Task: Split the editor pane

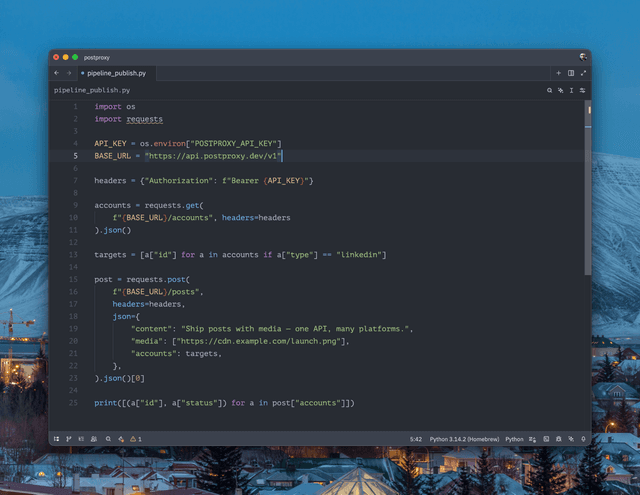Action: (571, 73)
